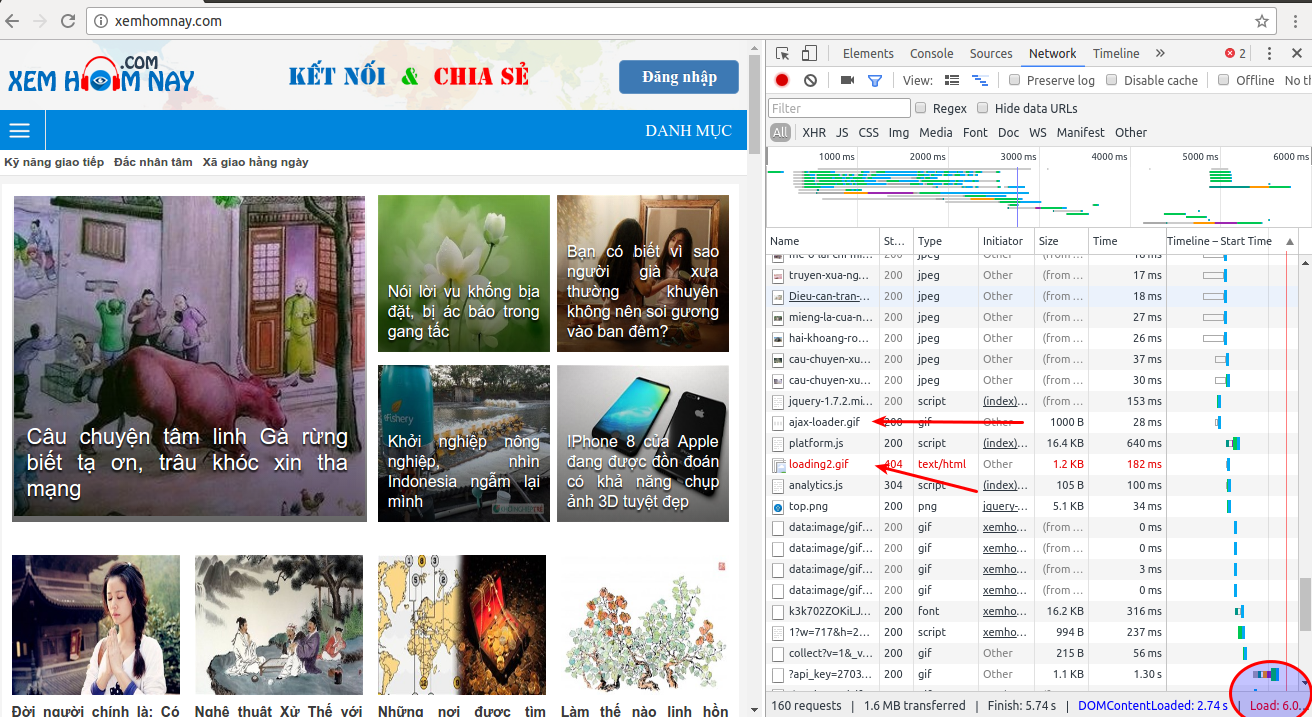
Task: Filter requests by XHR type
Action: 814,132
